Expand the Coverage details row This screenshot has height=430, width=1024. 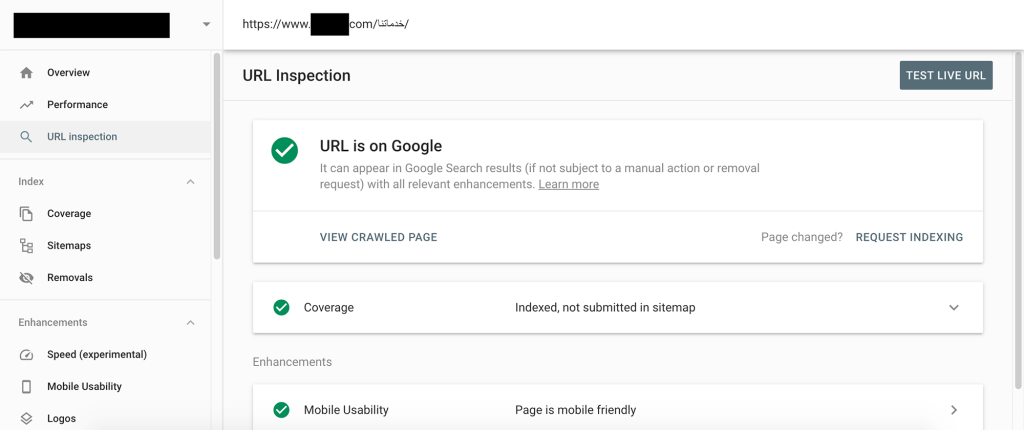tap(953, 308)
